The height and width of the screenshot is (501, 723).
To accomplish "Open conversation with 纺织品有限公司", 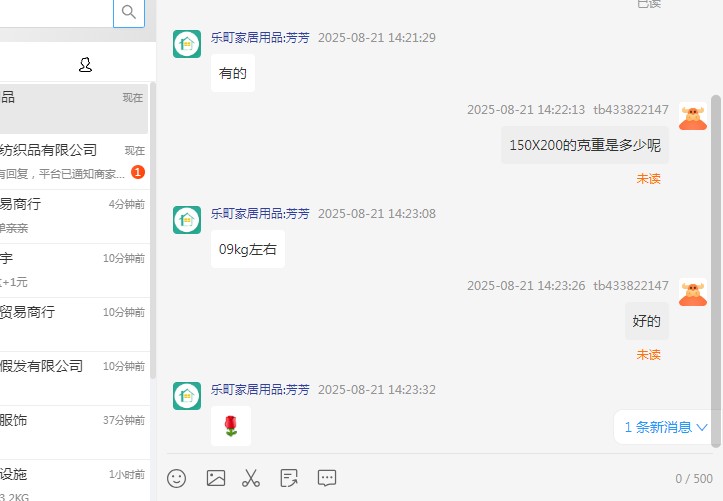I will coord(74,162).
